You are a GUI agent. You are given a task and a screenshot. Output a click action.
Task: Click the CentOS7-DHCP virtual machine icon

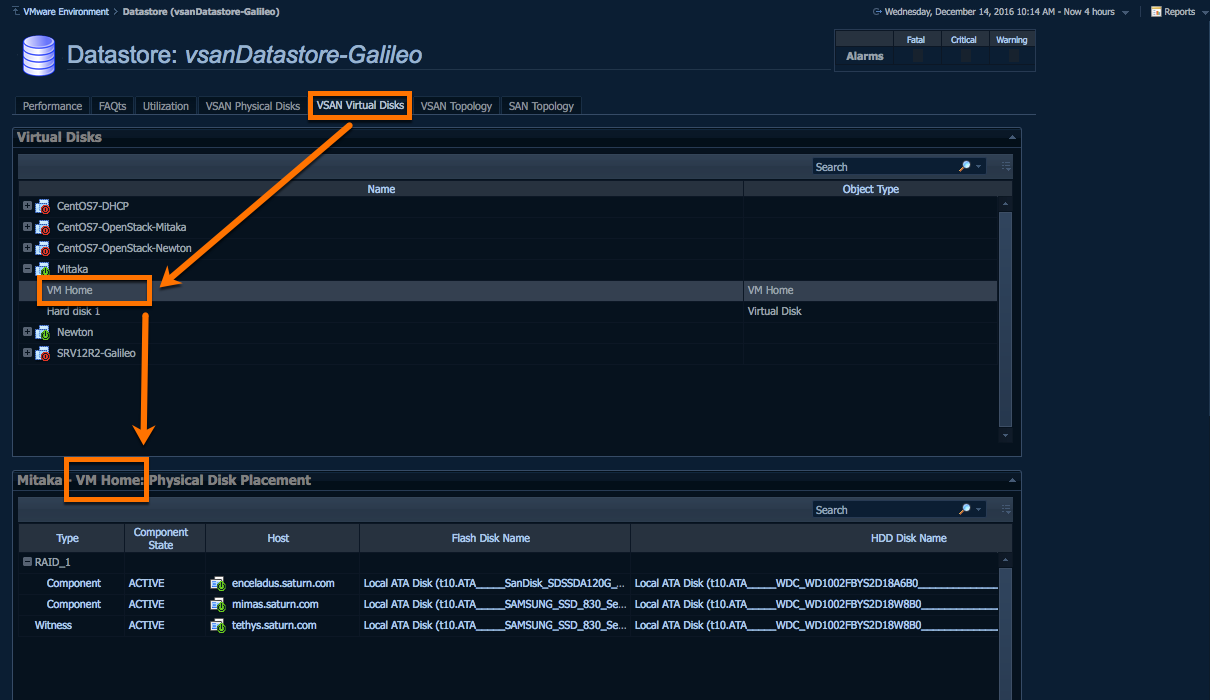click(x=43, y=206)
